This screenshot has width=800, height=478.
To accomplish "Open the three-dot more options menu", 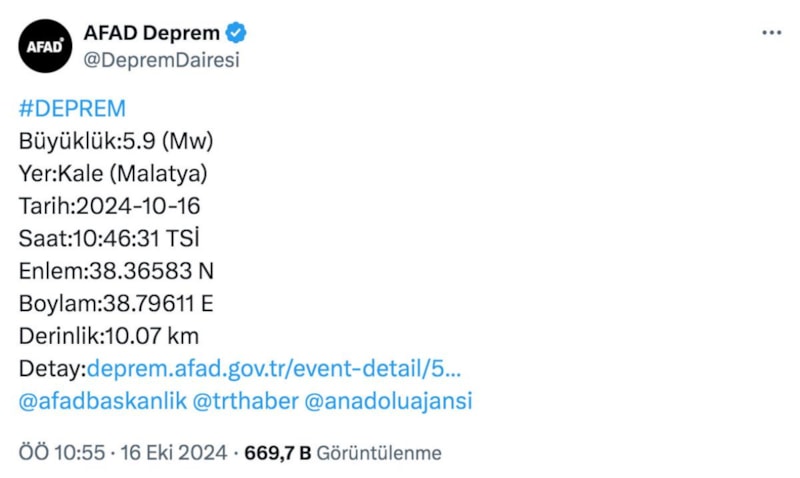I will (x=771, y=33).
